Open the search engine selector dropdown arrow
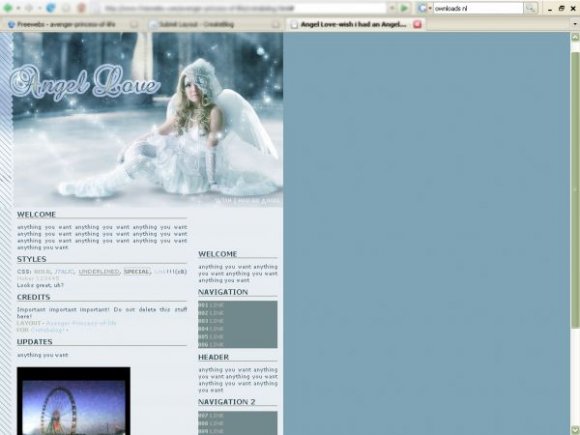 [x=430, y=8]
